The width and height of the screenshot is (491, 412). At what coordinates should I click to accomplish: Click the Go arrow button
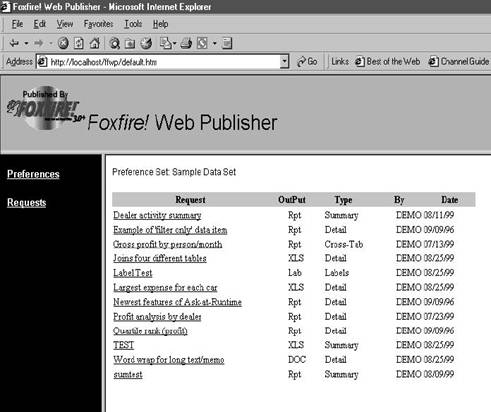click(x=307, y=62)
